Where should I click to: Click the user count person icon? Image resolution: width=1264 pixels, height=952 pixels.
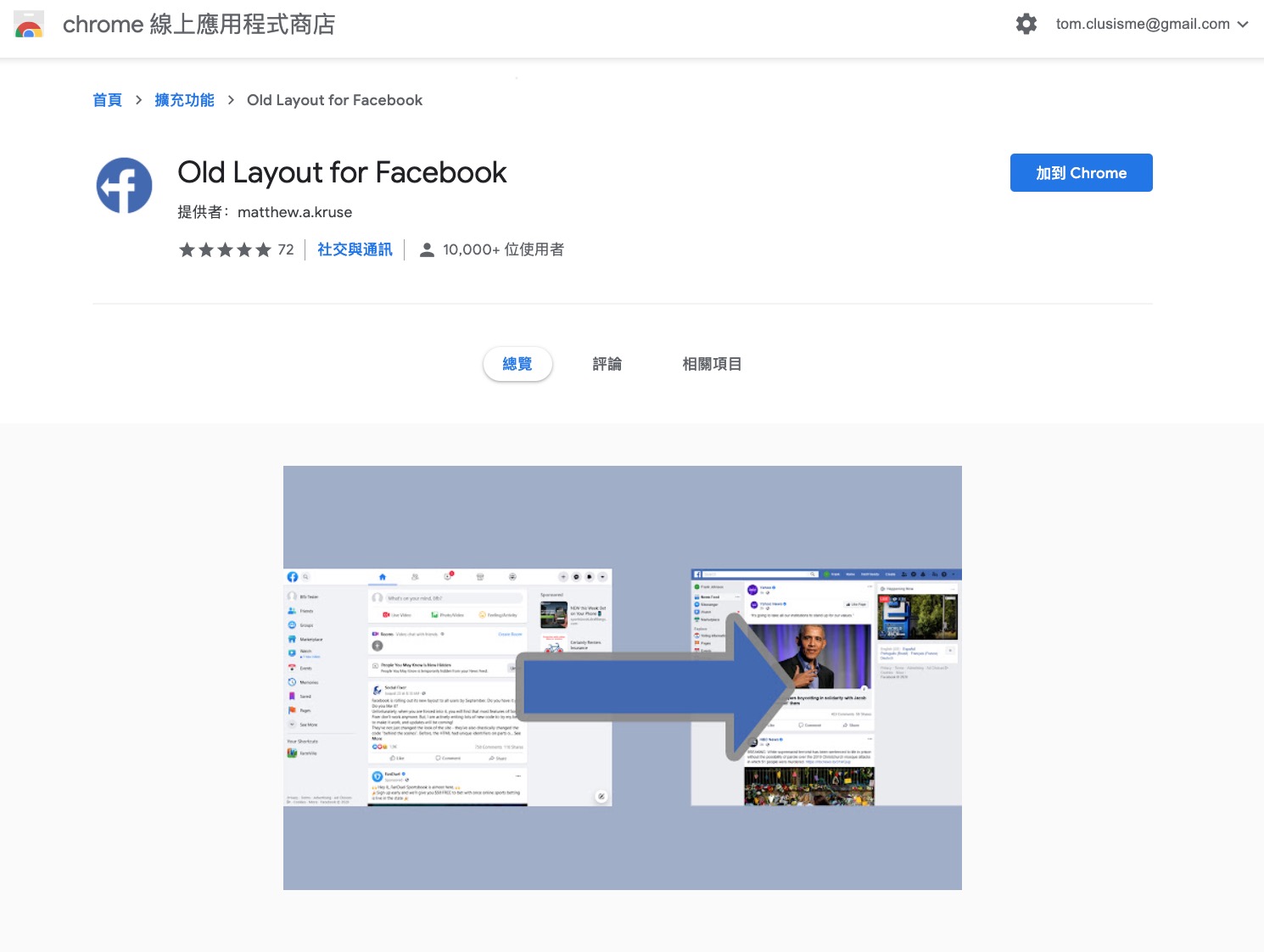[427, 249]
